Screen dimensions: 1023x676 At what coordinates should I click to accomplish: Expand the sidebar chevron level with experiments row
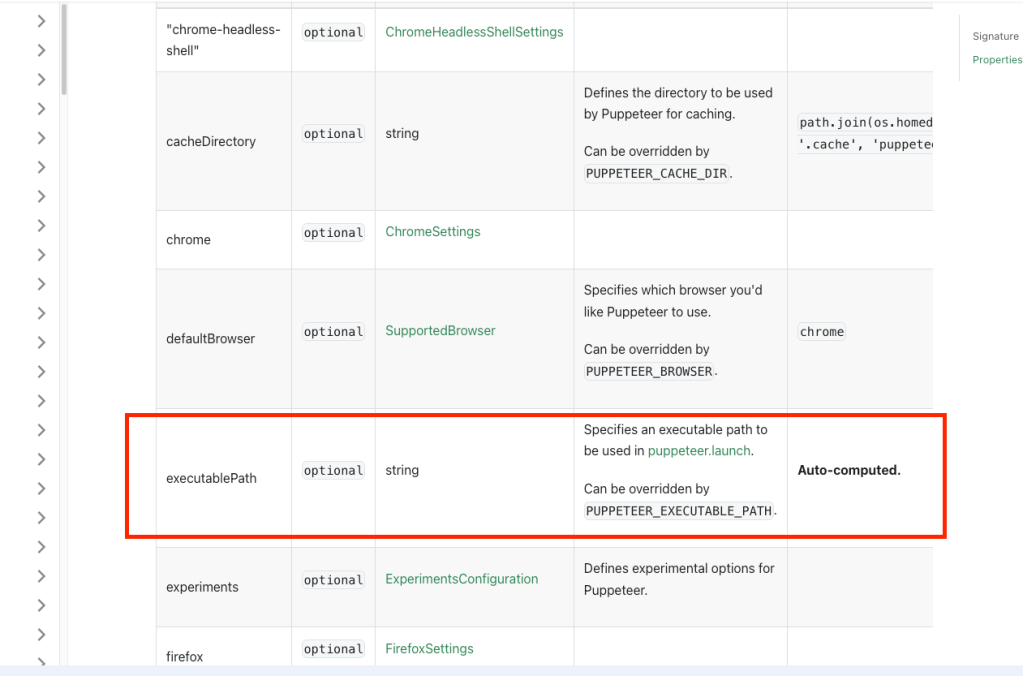click(41, 576)
